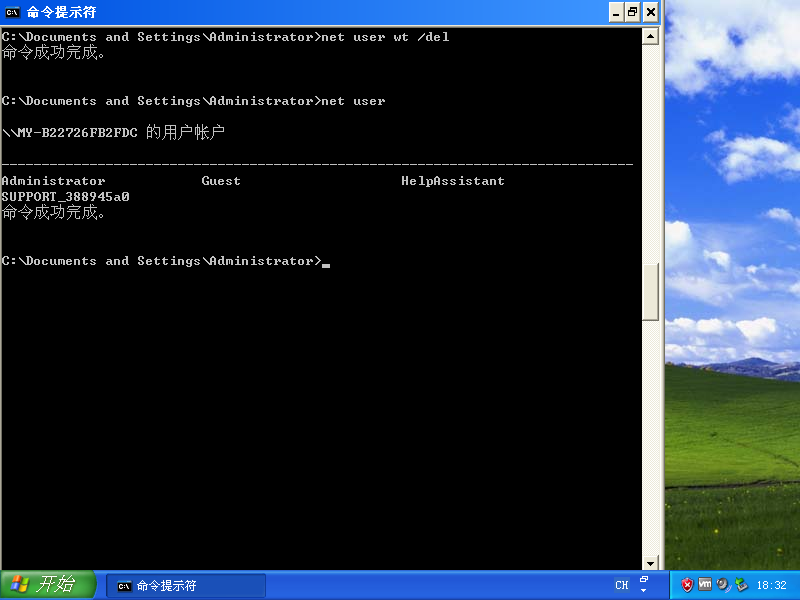
Task: Click the safely remove hardware tray icon
Action: pyautogui.click(x=741, y=585)
